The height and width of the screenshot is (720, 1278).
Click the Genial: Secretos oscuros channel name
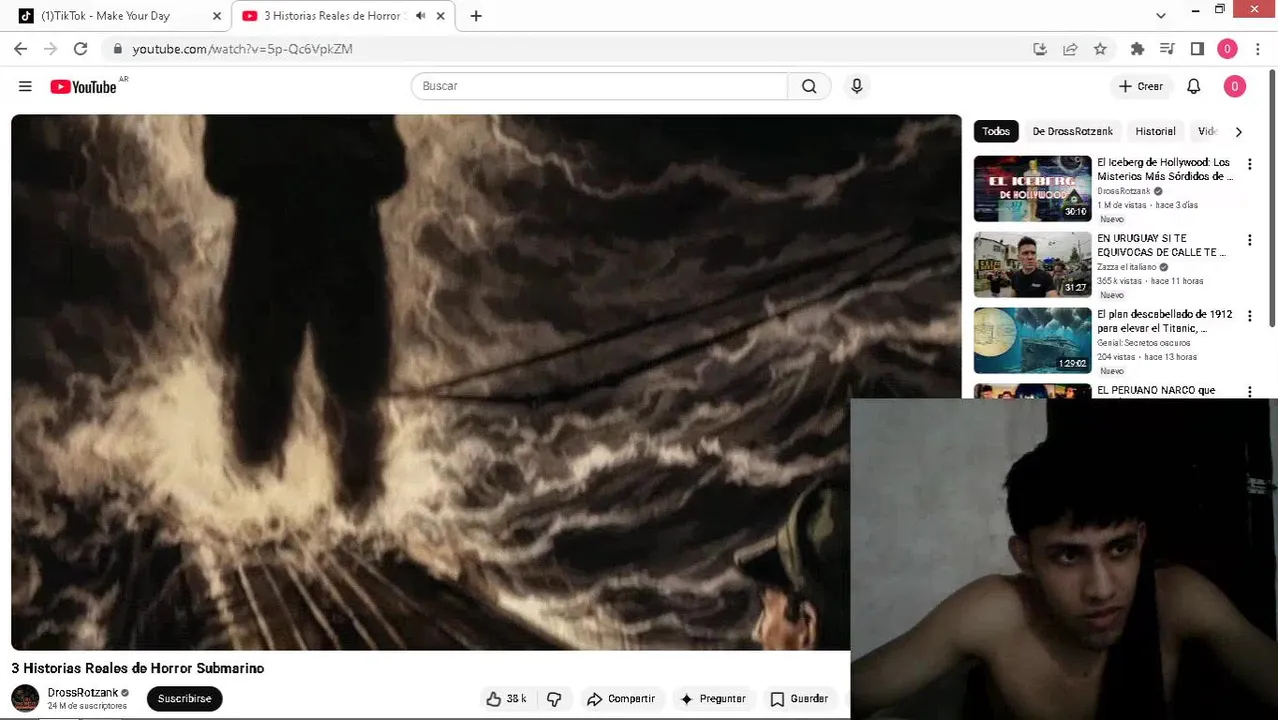click(x=1144, y=343)
